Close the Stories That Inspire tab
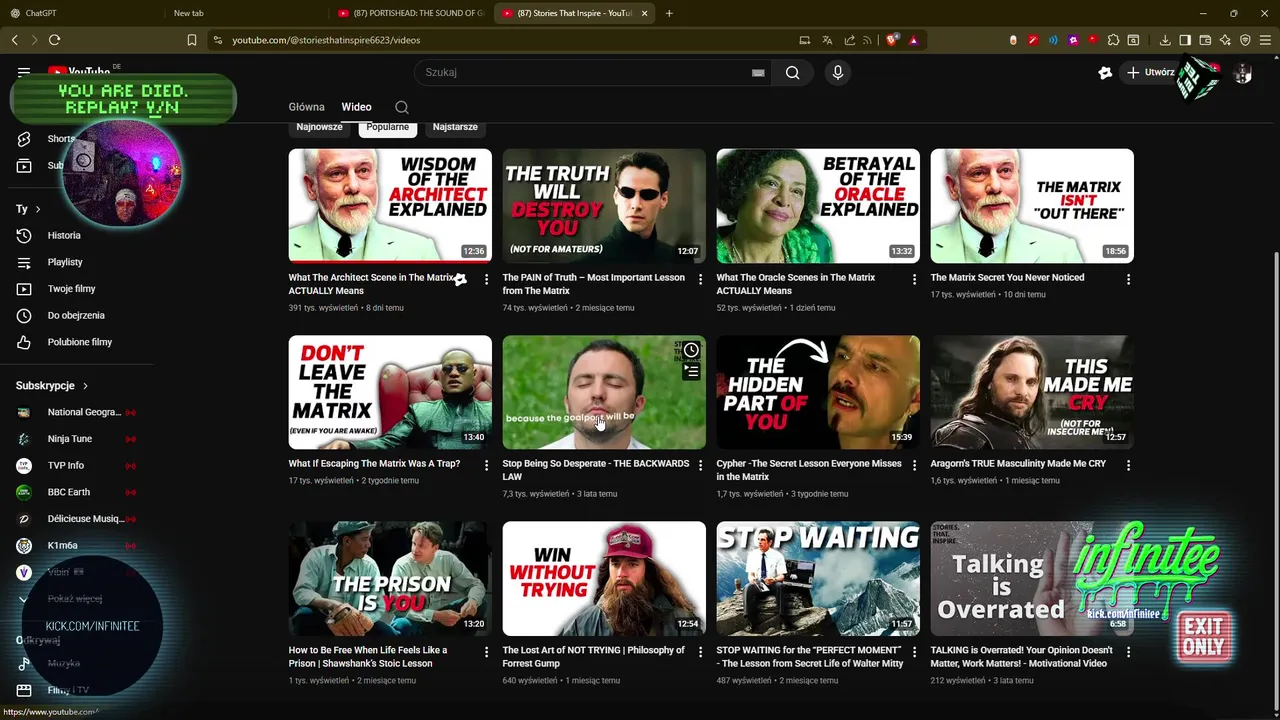 [x=644, y=13]
